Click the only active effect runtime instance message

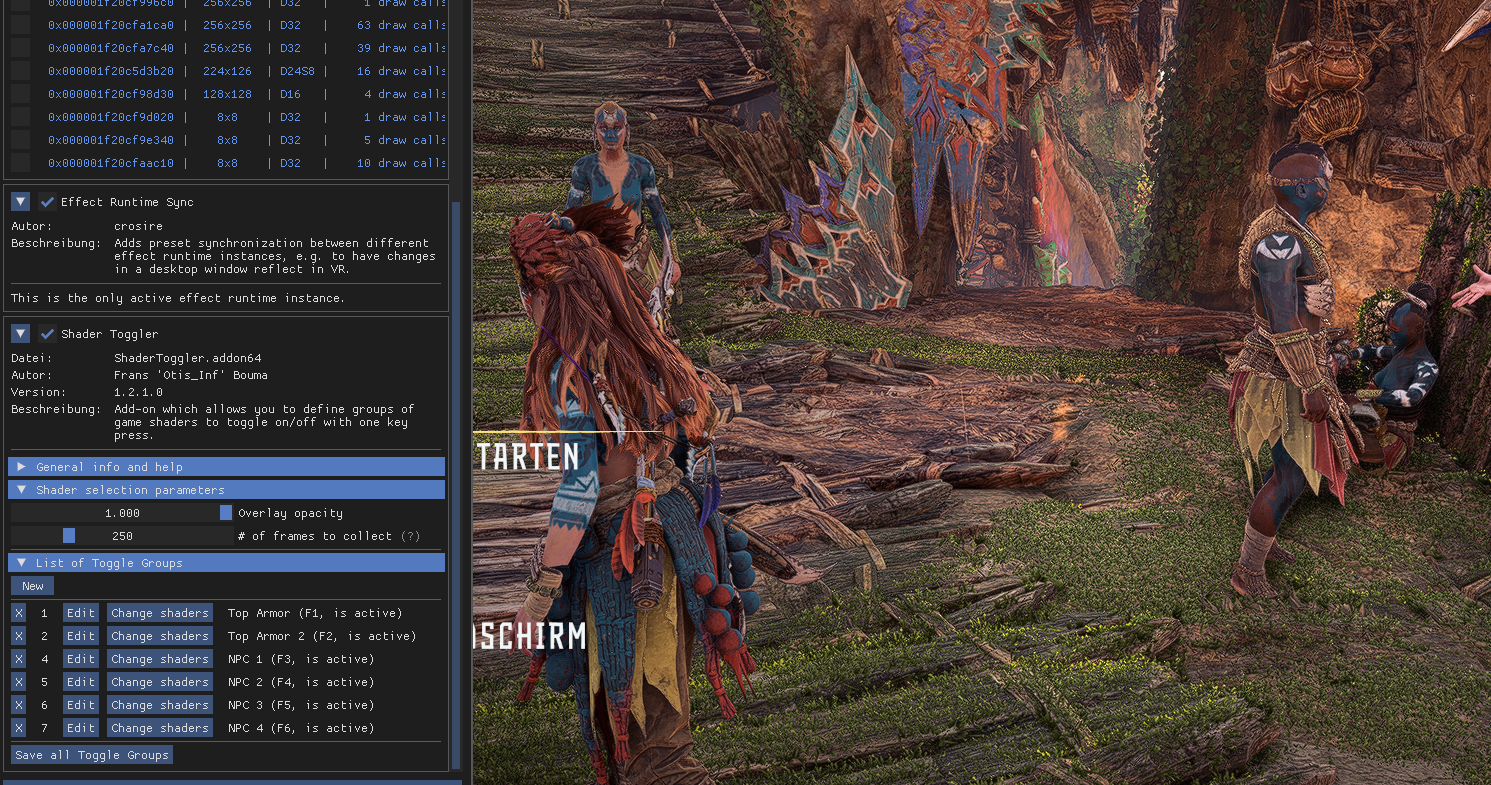click(x=178, y=298)
